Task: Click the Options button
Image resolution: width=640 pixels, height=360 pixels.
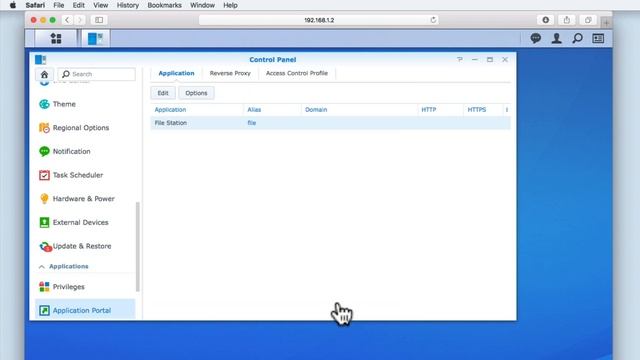Action: [x=196, y=93]
